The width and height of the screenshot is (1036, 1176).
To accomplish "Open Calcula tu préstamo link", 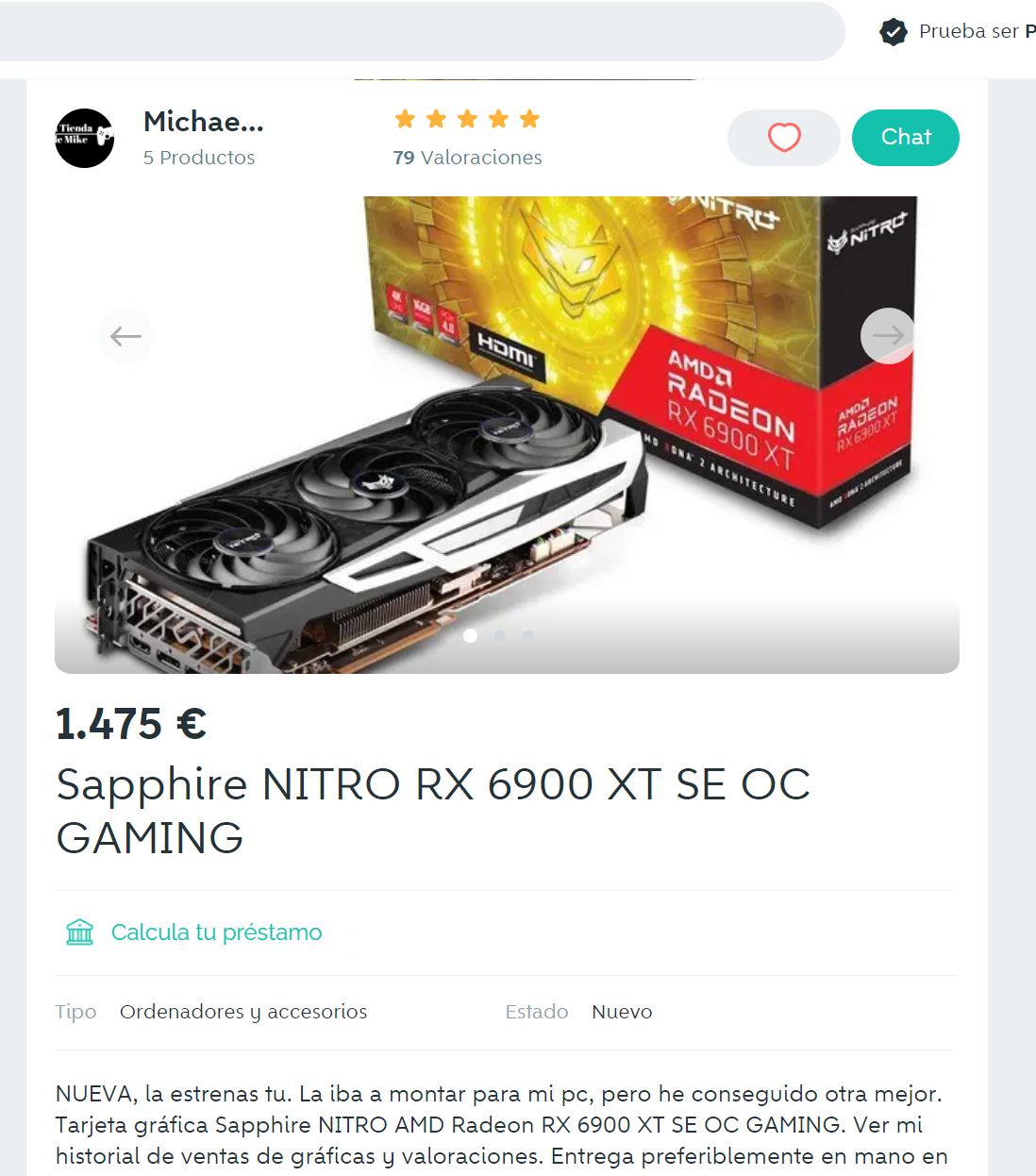I will (x=216, y=932).
